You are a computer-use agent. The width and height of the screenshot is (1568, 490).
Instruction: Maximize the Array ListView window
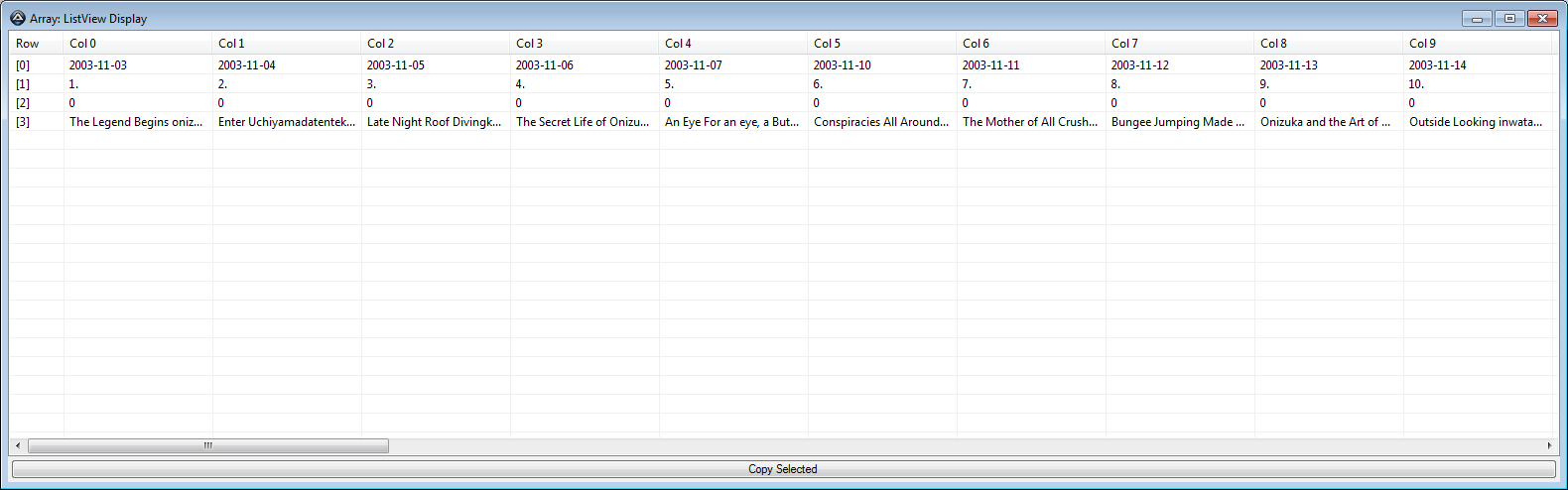(1509, 18)
